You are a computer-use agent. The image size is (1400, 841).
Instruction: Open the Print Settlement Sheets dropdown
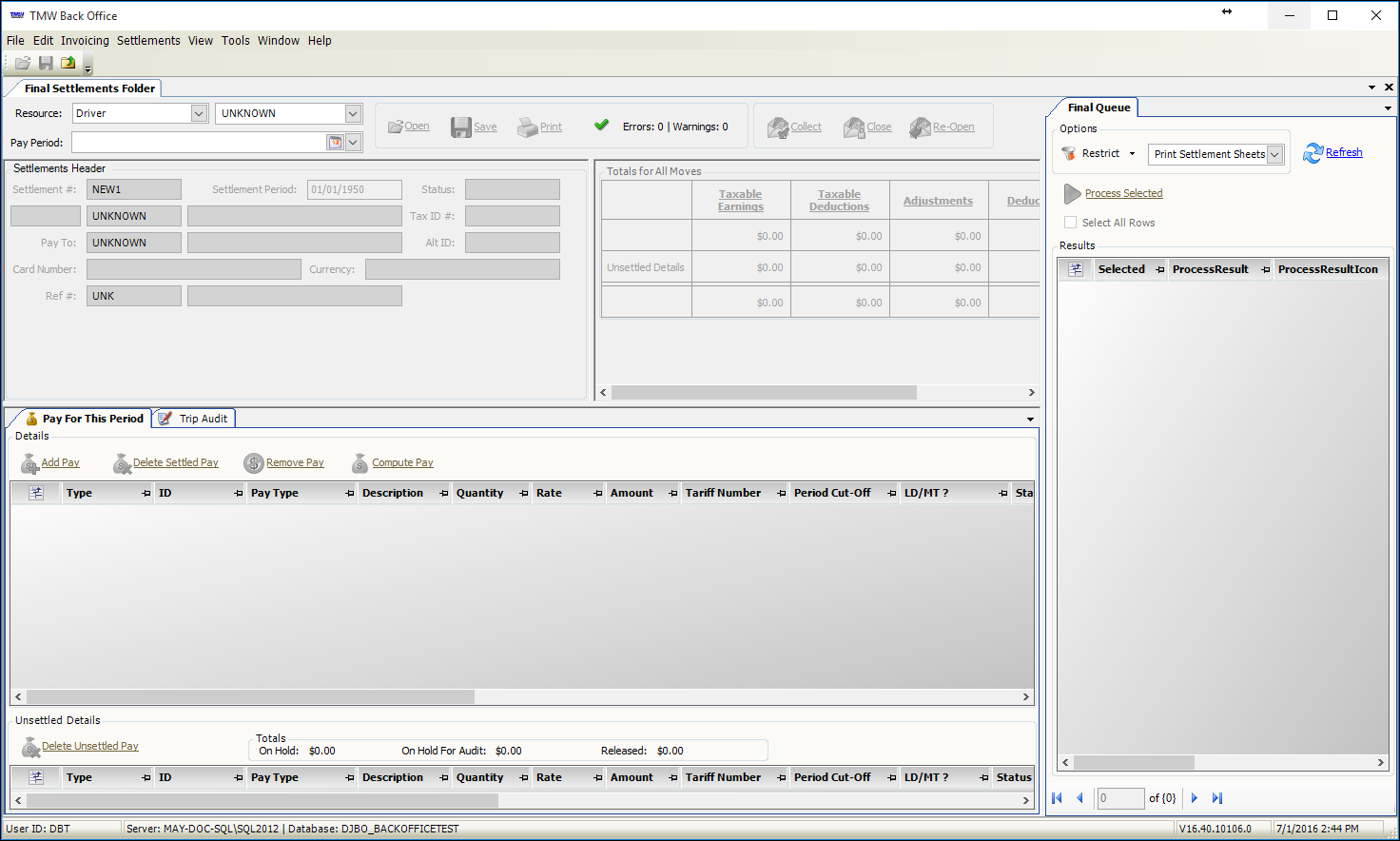coord(1274,154)
